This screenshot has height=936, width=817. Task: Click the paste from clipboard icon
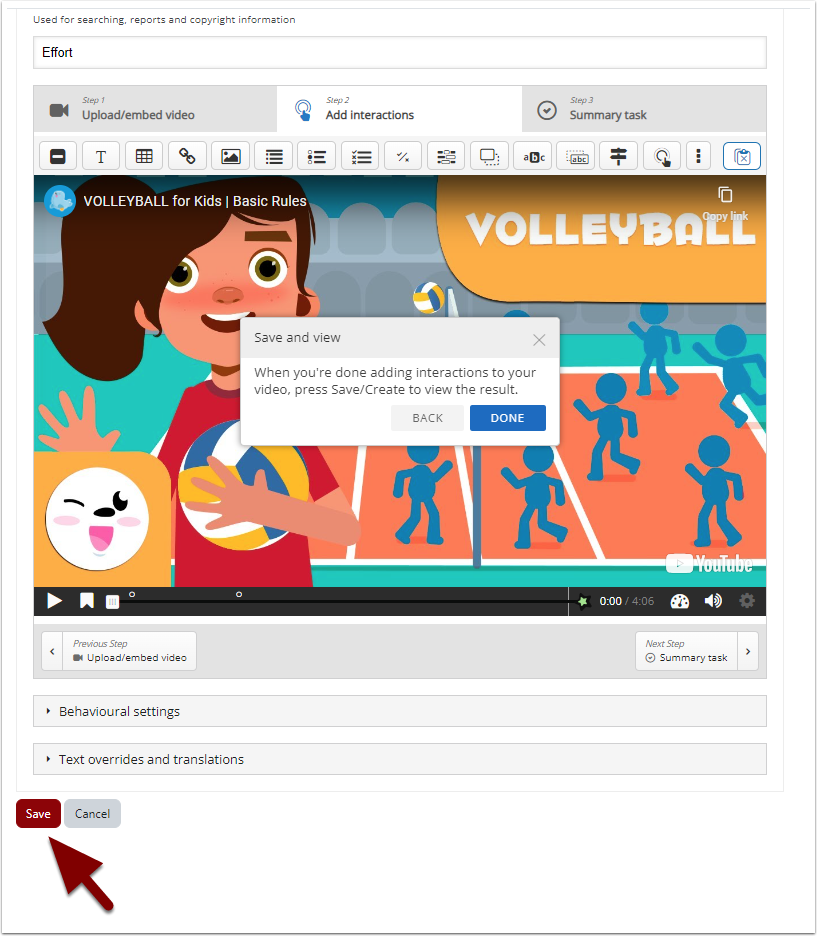tap(741, 156)
